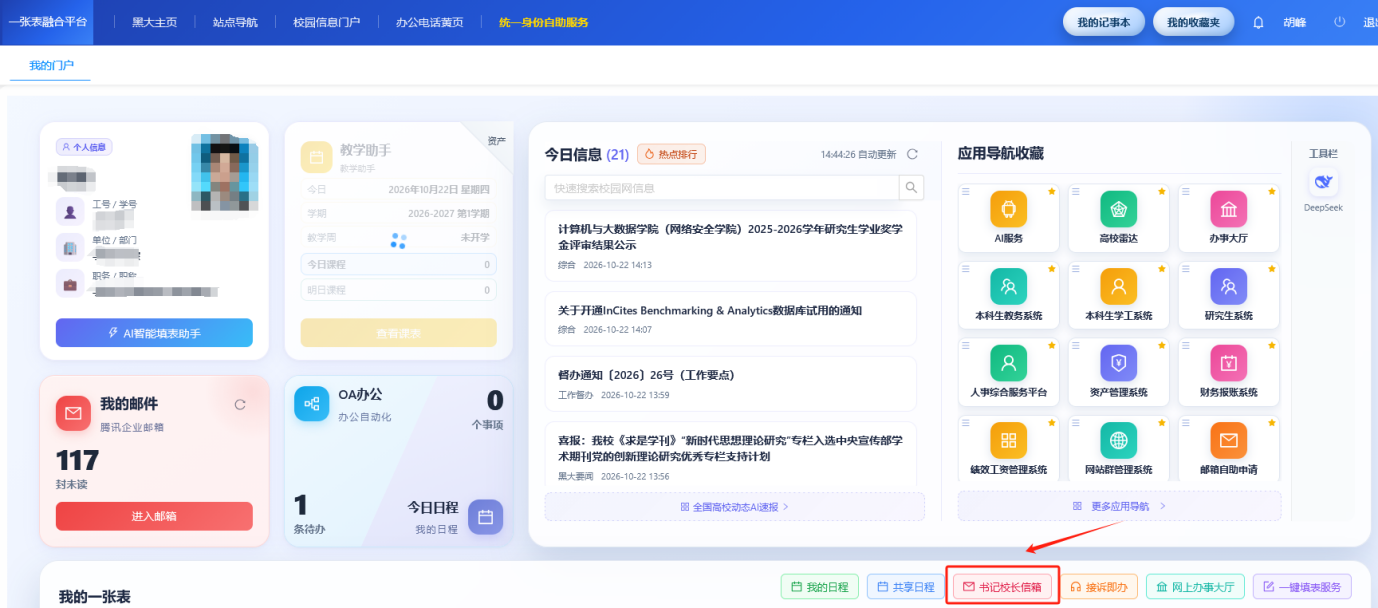
Task: Launch the AI智能填表助手 button
Action: 154,333
